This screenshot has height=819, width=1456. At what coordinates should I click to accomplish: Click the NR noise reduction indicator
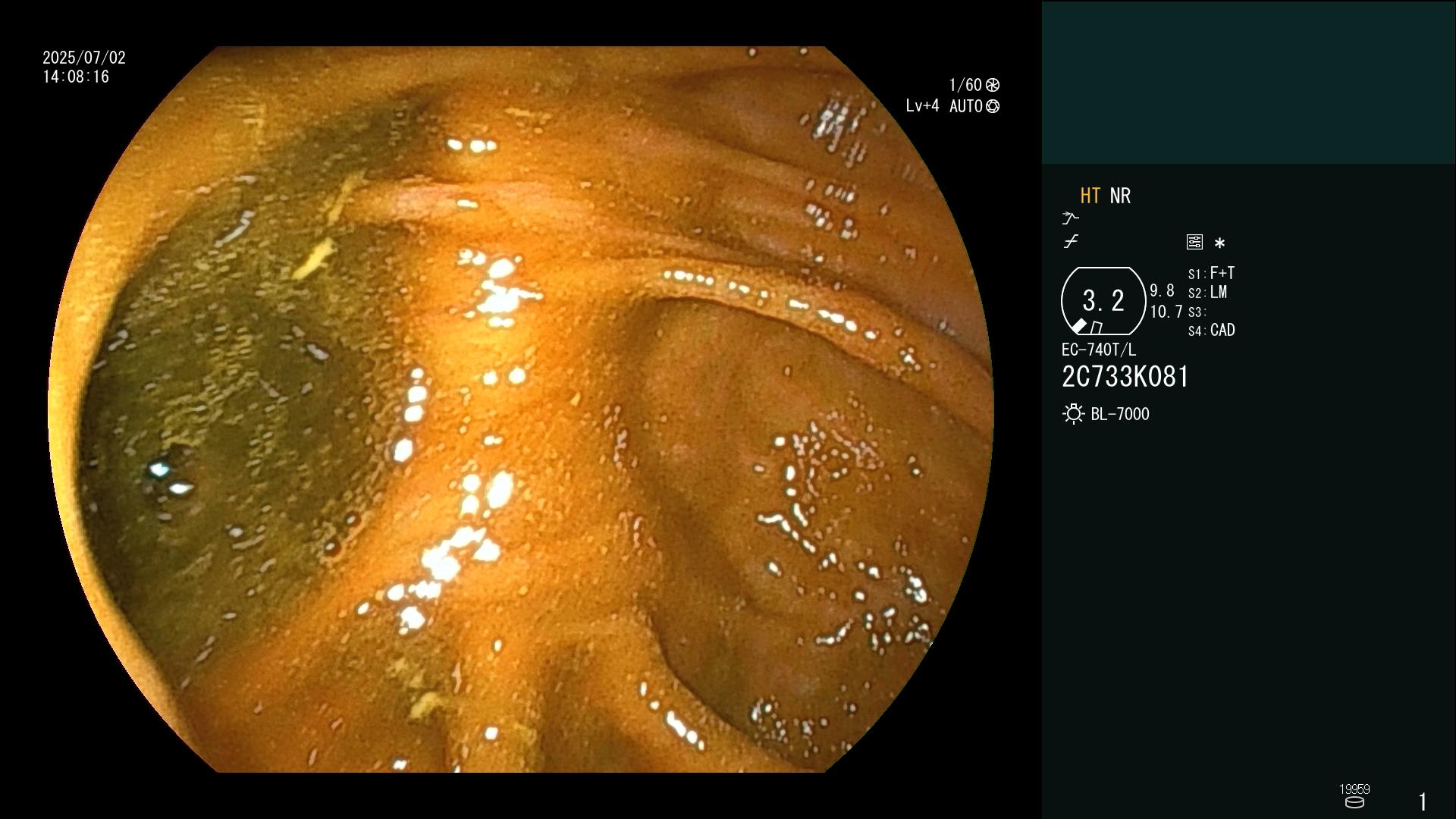tap(1120, 196)
